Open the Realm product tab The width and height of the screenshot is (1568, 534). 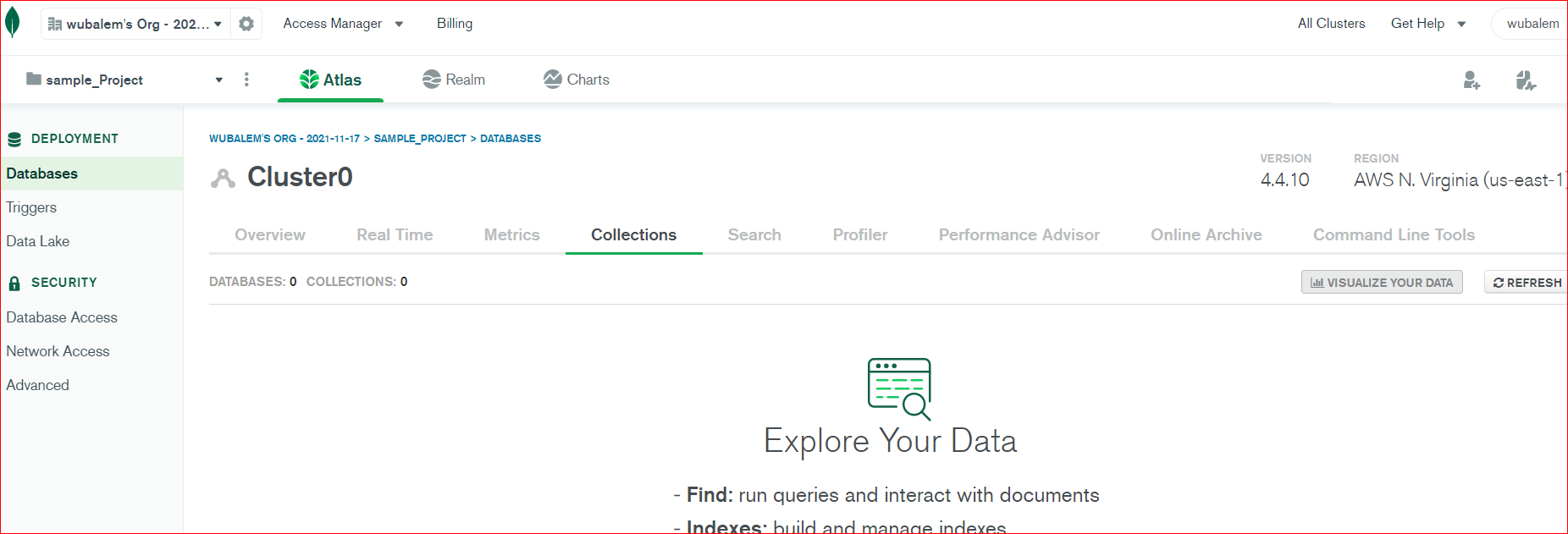tap(454, 80)
